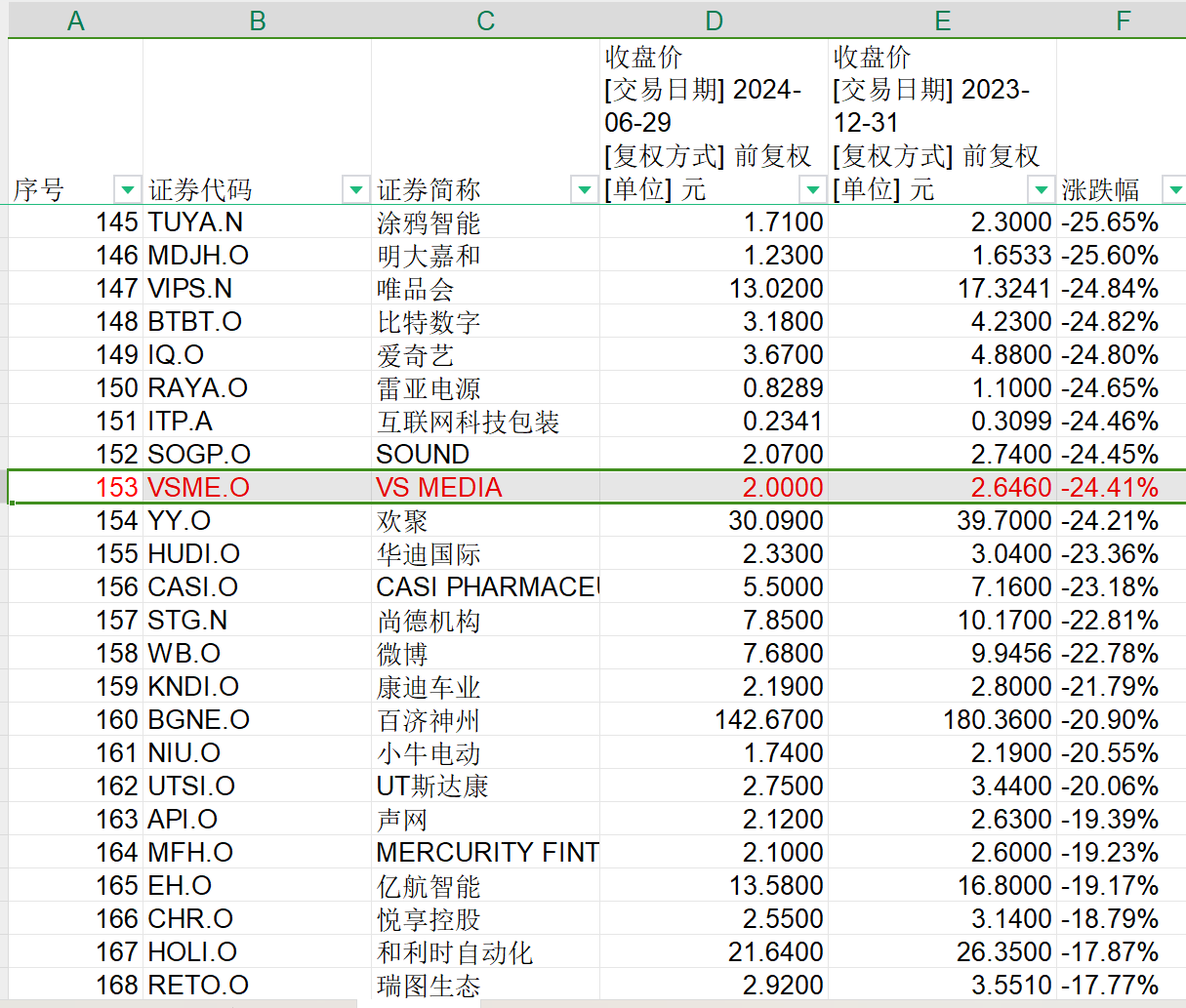Open the AutoFilter dropdown for 证券代码

point(355,189)
